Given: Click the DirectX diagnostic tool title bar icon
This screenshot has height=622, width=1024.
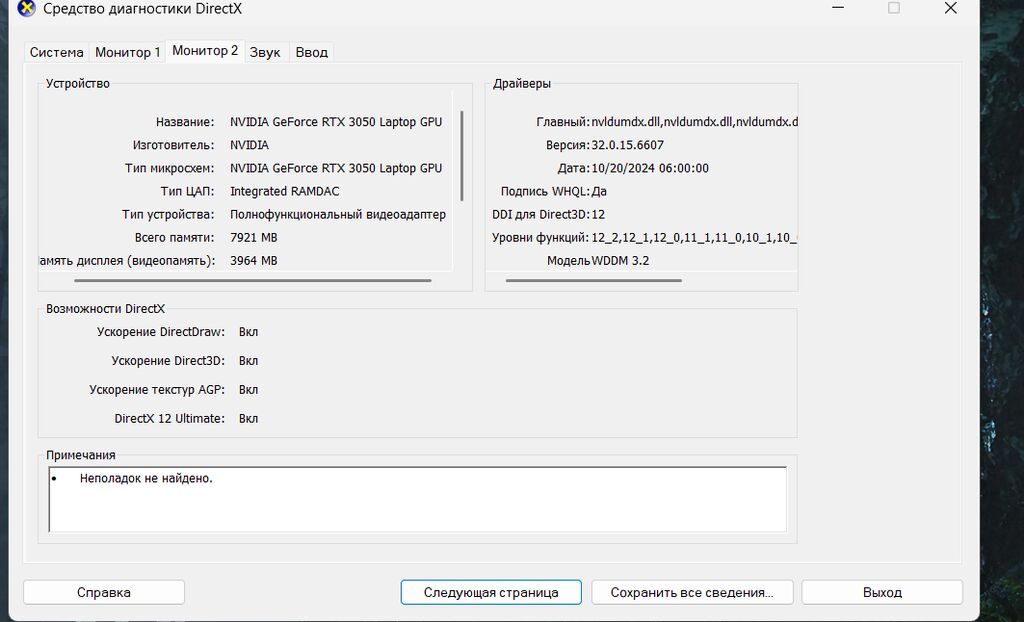Looking at the screenshot, I should click(x=26, y=8).
